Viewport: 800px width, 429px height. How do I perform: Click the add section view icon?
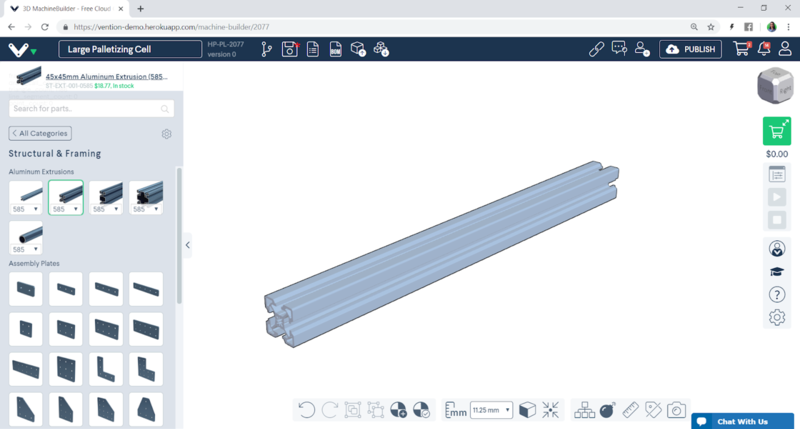pos(398,410)
